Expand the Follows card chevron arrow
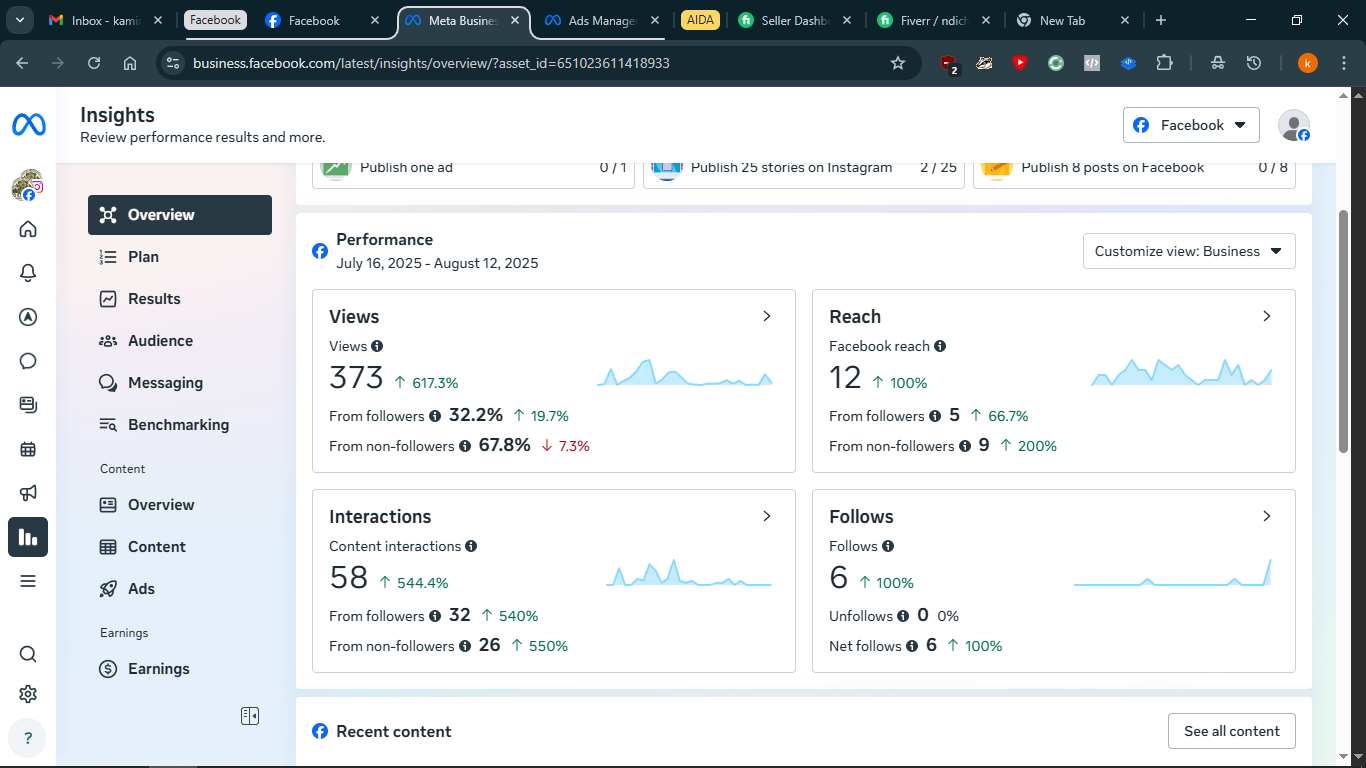The image size is (1366, 768). click(1267, 516)
